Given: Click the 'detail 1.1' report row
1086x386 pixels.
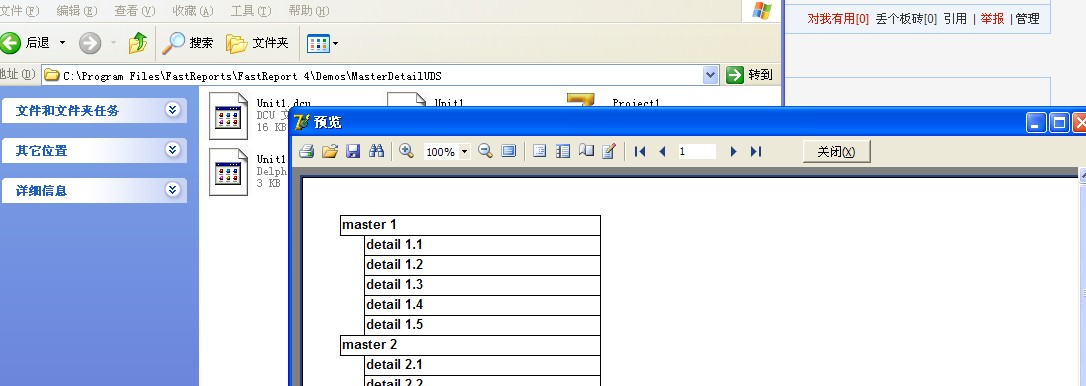Looking at the screenshot, I should (x=482, y=245).
